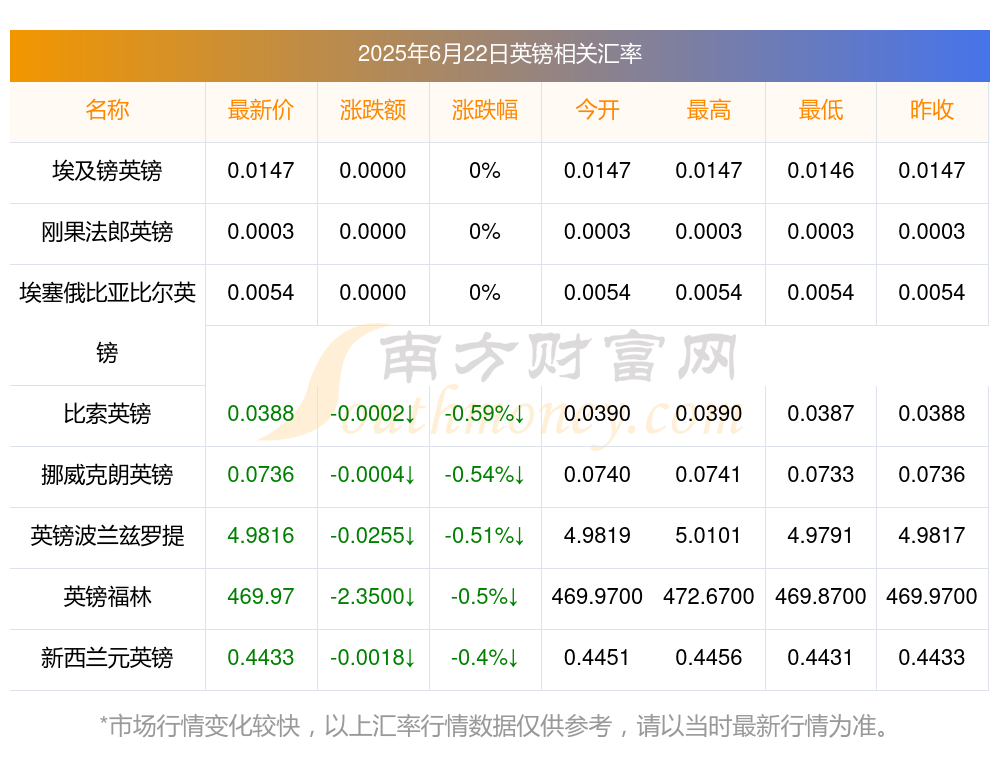Screen dimensions: 1000x757
Task: Click lowest value 0.4431
Action: pos(821,658)
